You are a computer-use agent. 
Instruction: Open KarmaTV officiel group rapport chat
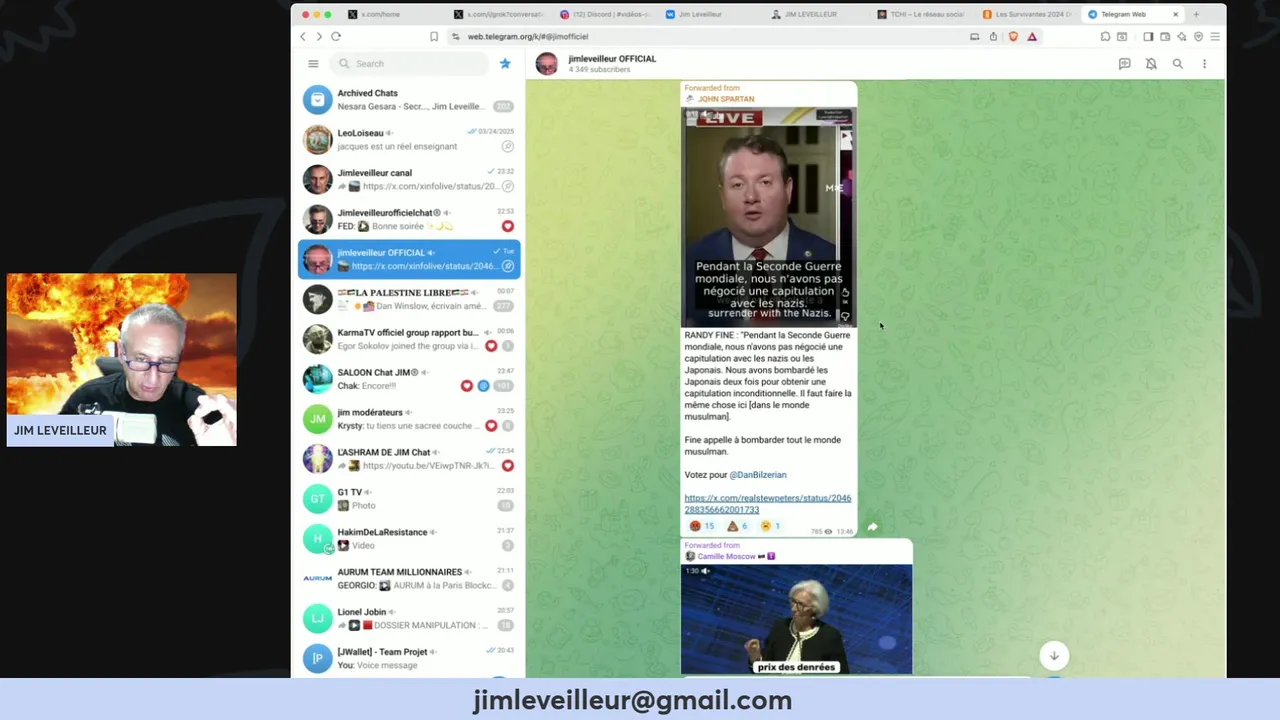pos(409,339)
